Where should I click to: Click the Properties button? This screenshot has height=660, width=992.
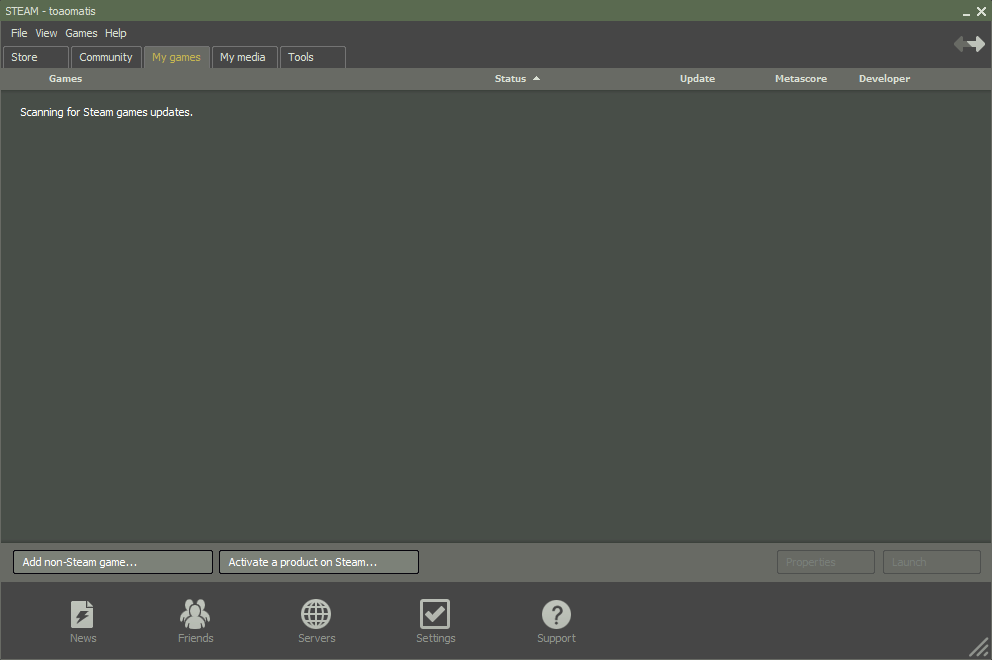(826, 562)
